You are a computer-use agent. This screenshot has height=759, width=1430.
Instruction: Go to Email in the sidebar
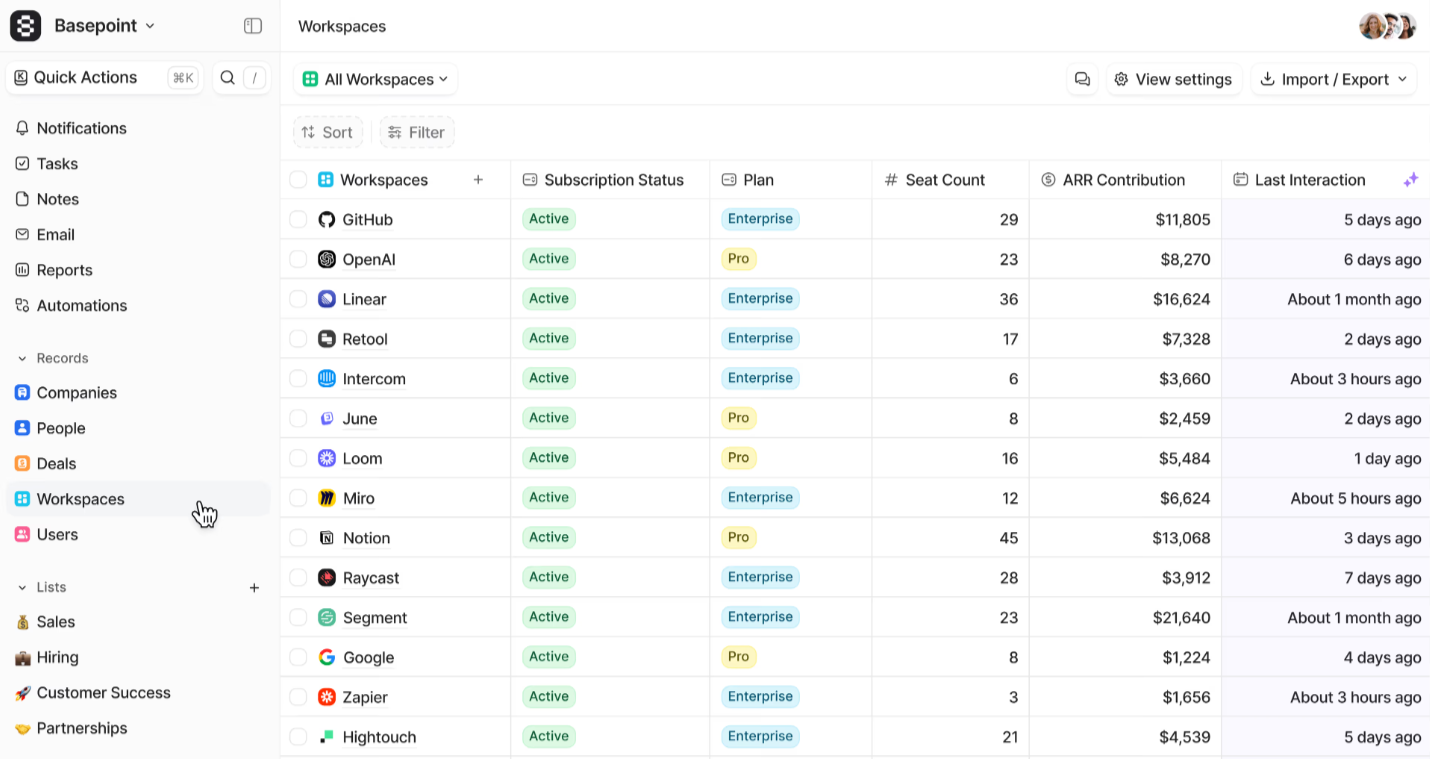click(x=138, y=235)
